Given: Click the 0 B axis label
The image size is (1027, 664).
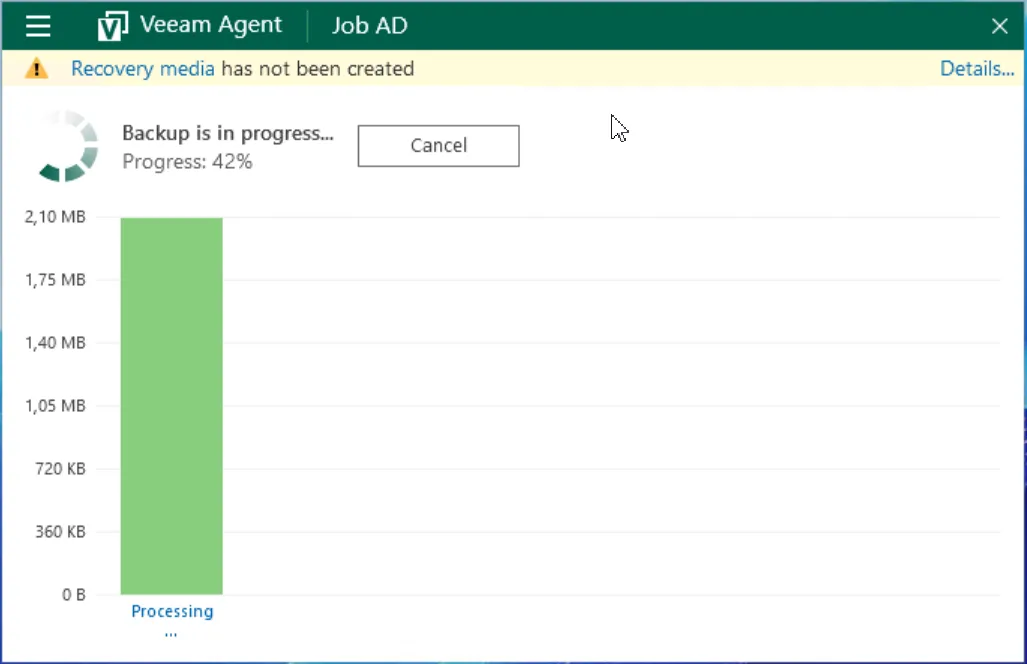Looking at the screenshot, I should click(73, 594).
